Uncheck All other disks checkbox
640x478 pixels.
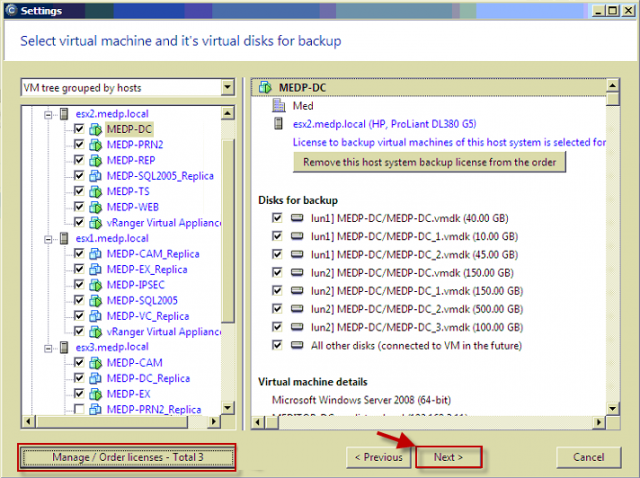[x=277, y=345]
